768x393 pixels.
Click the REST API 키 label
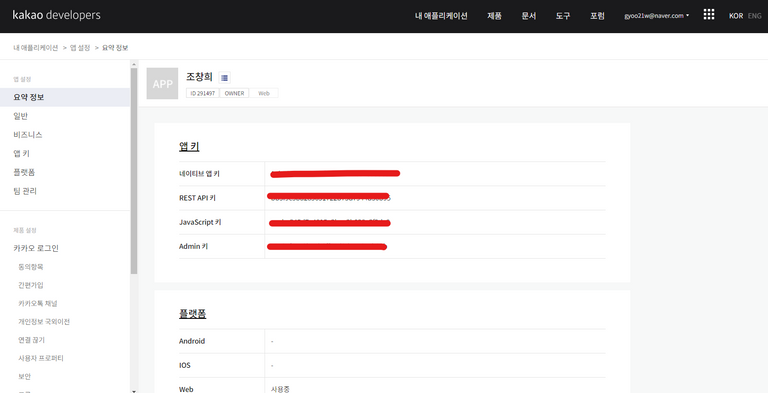pyautogui.click(x=197, y=198)
